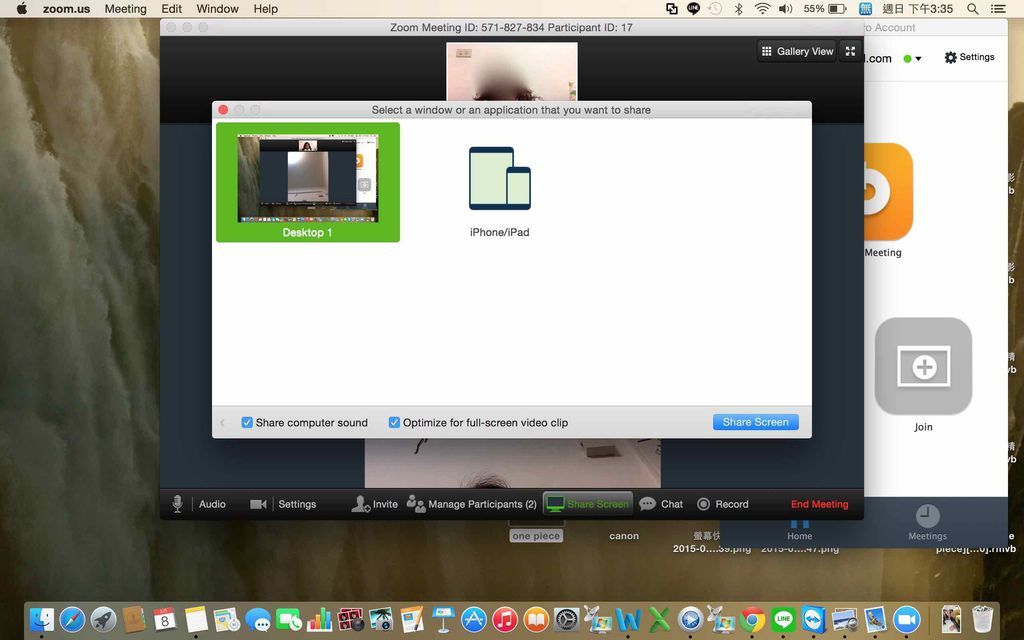Open the Window menu
Screen dimensions: 1024x640
217,8
